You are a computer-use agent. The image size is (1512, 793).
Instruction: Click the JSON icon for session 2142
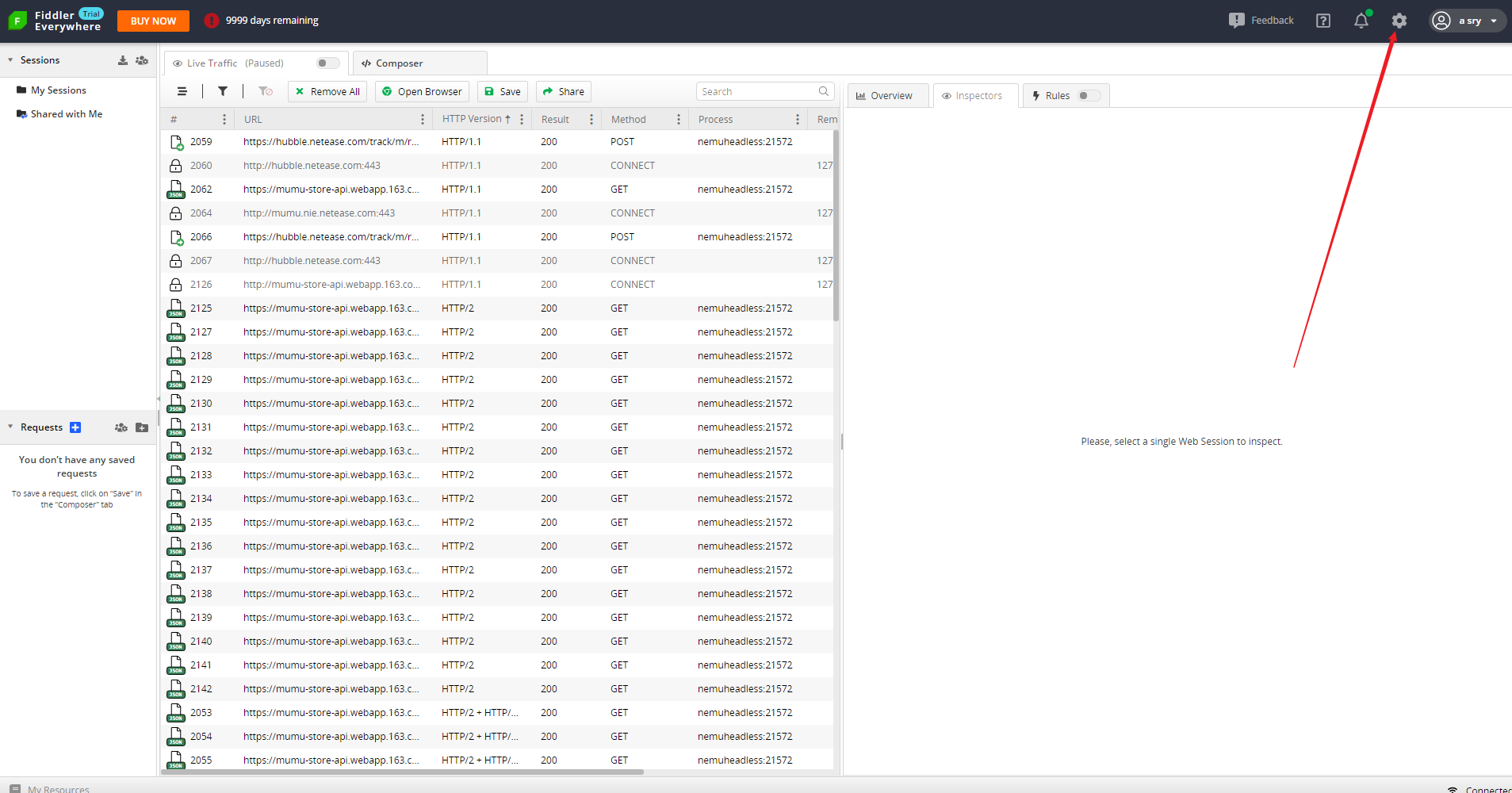point(176,689)
